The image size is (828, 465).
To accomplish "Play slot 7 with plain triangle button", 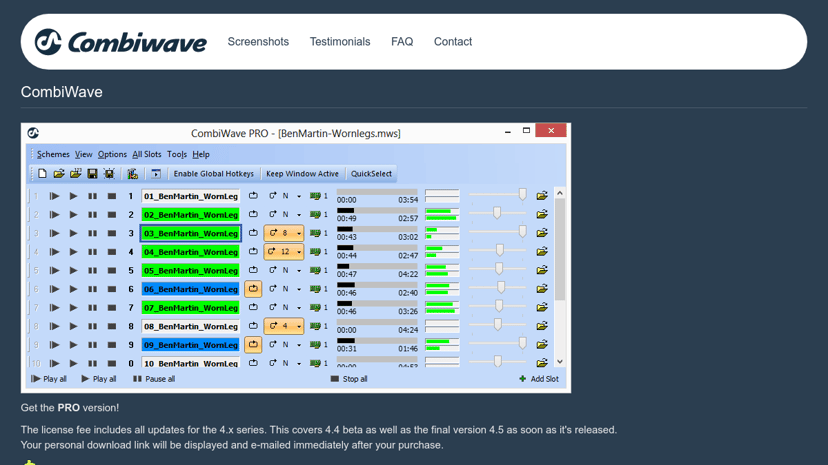I will click(73, 308).
